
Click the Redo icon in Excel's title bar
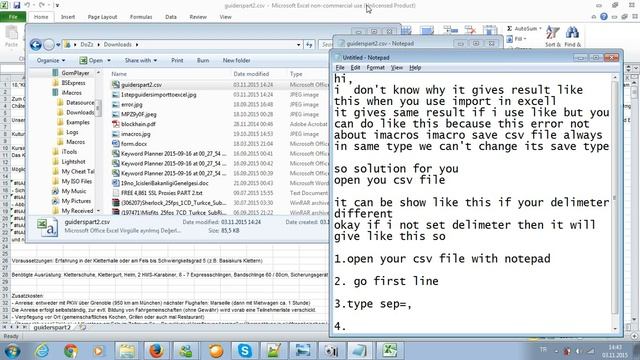[x=42, y=5]
